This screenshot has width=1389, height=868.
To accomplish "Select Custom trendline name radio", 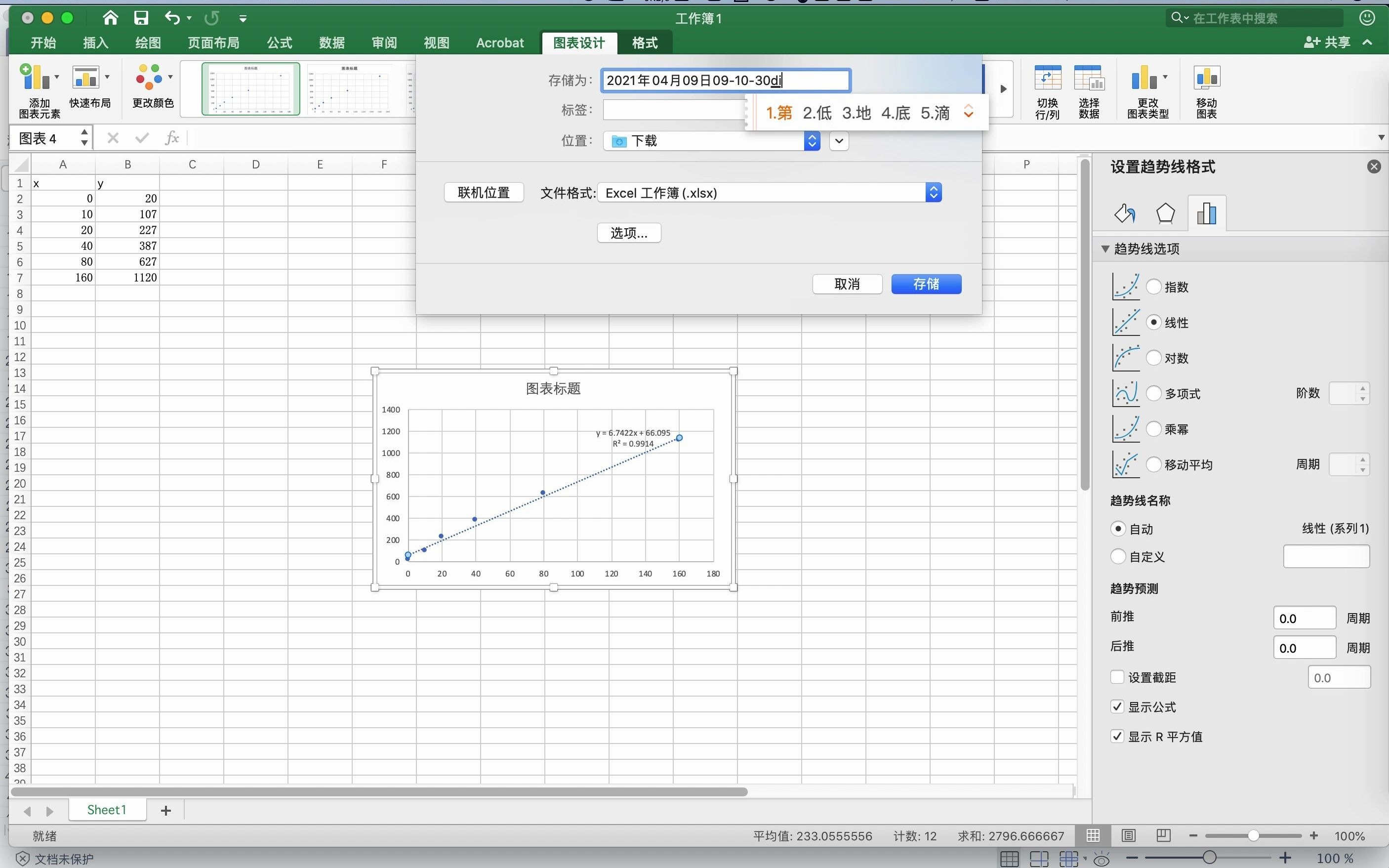I will (x=1117, y=556).
